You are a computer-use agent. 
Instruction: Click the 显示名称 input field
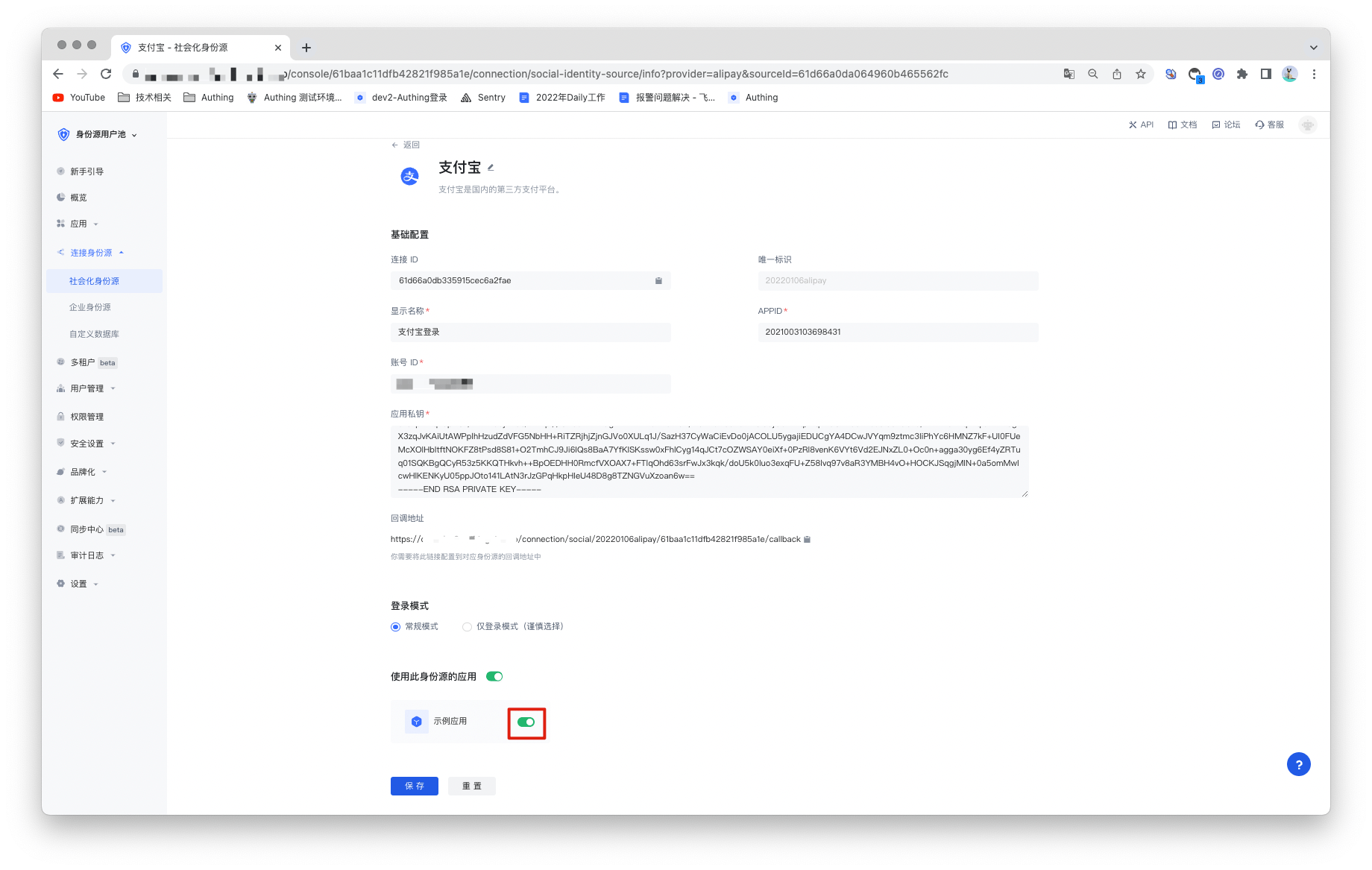tap(530, 332)
